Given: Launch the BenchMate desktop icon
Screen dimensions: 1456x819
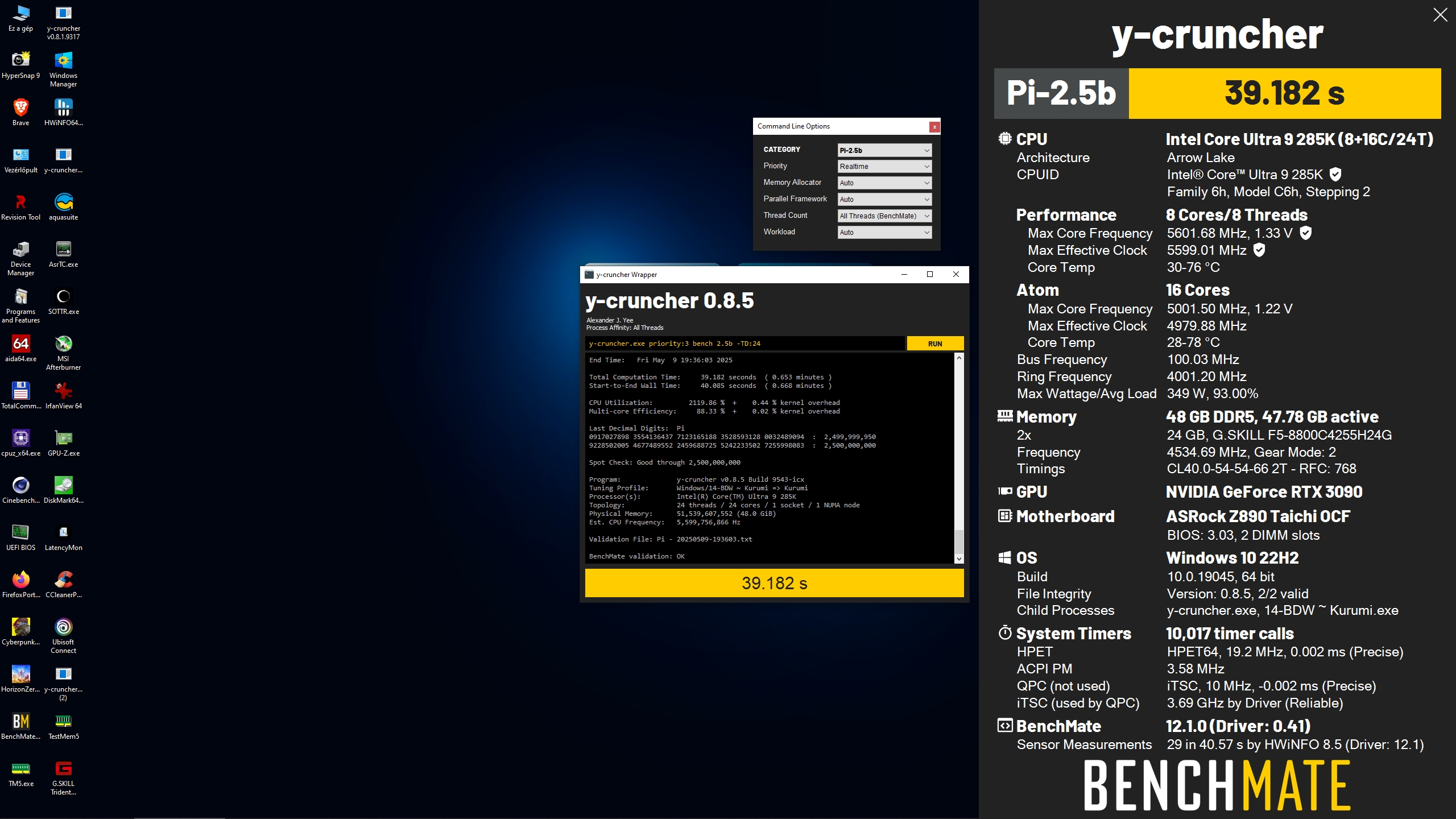Looking at the screenshot, I should (x=21, y=726).
